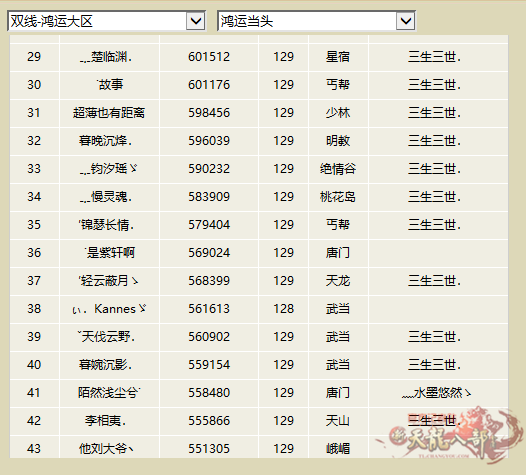Select player name 暮晚沉烽.
The image size is (526, 475).
(x=105, y=141)
